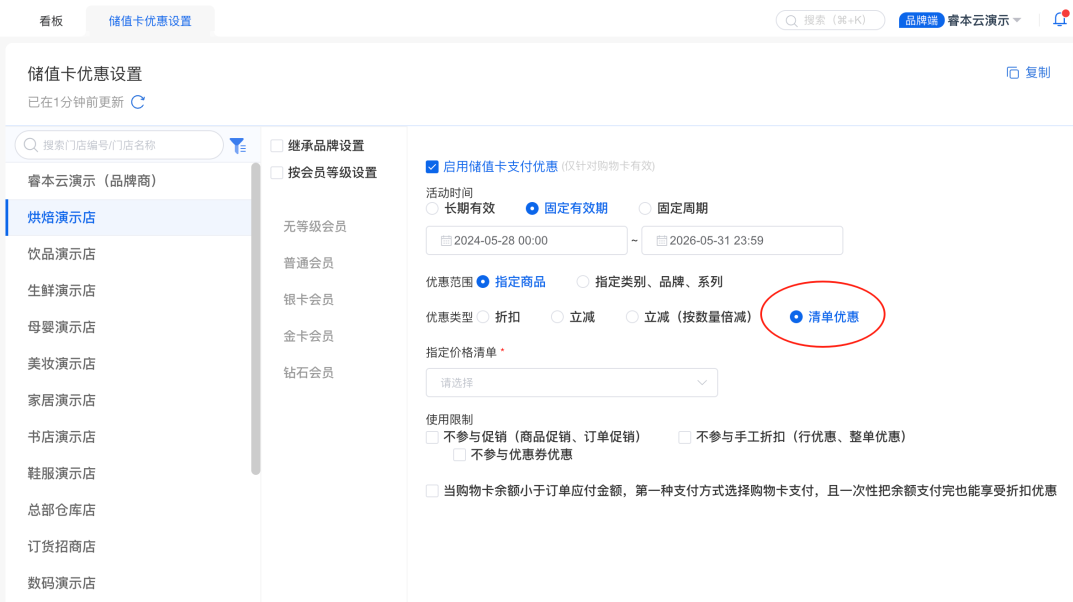The height and width of the screenshot is (602, 1073).
Task: Enable 继承品牌设置 checkbox
Action: (277, 146)
